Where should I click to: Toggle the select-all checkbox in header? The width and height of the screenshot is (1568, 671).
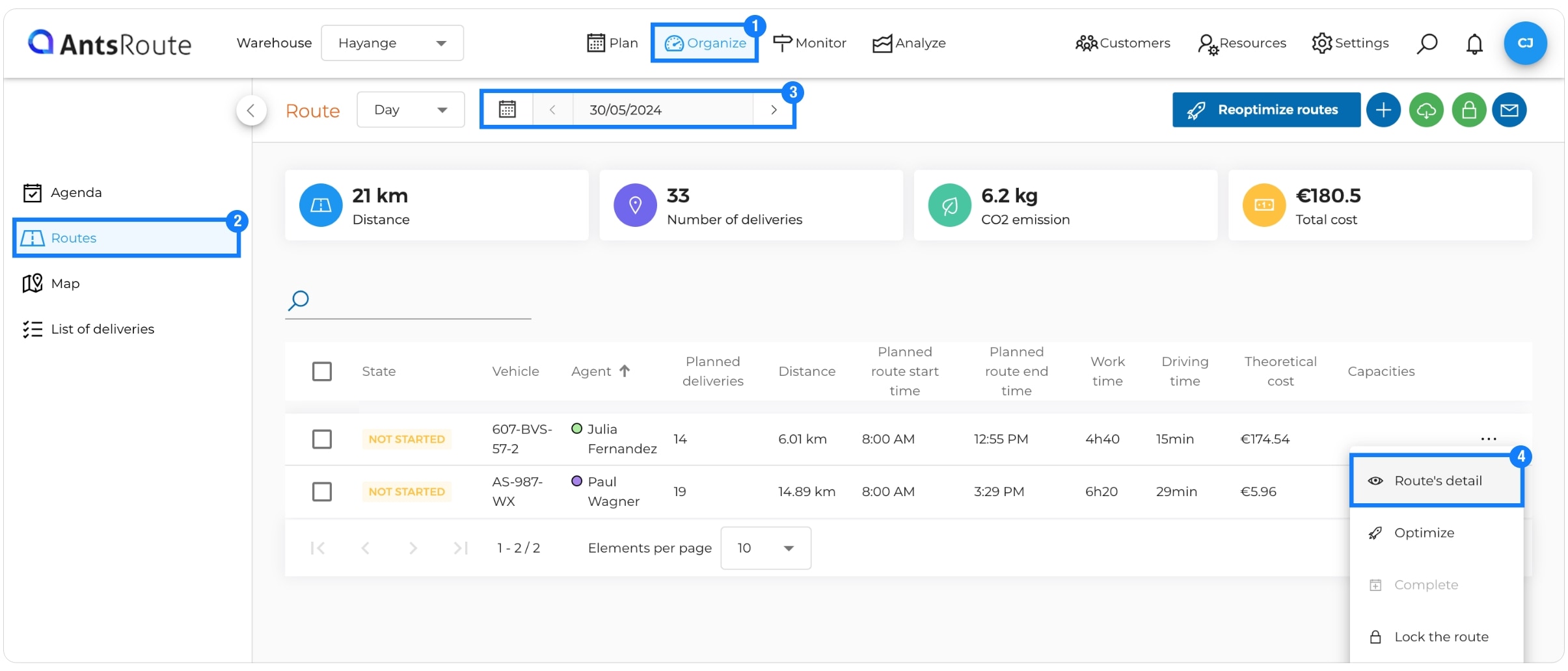point(322,371)
